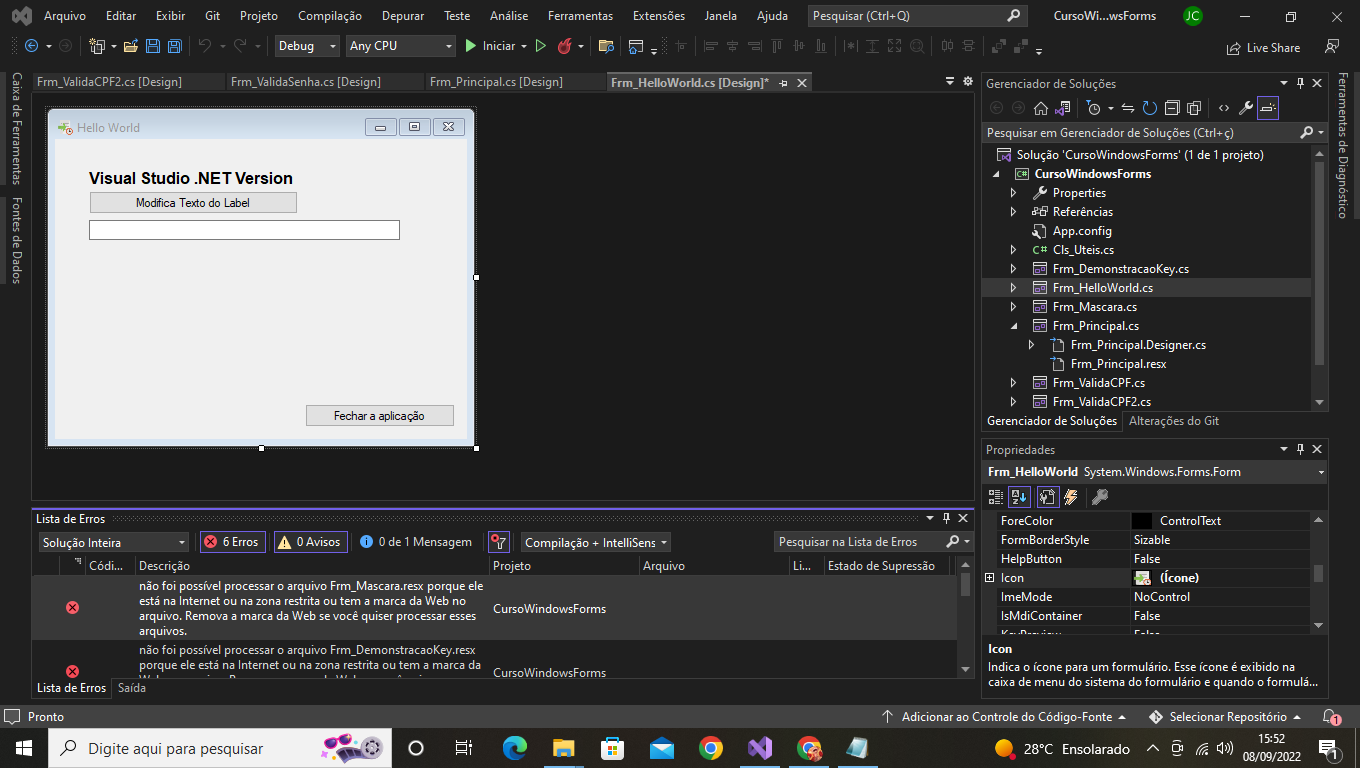Click the ForeColor black color swatch
Image resolution: width=1360 pixels, height=768 pixels.
pyautogui.click(x=1142, y=521)
